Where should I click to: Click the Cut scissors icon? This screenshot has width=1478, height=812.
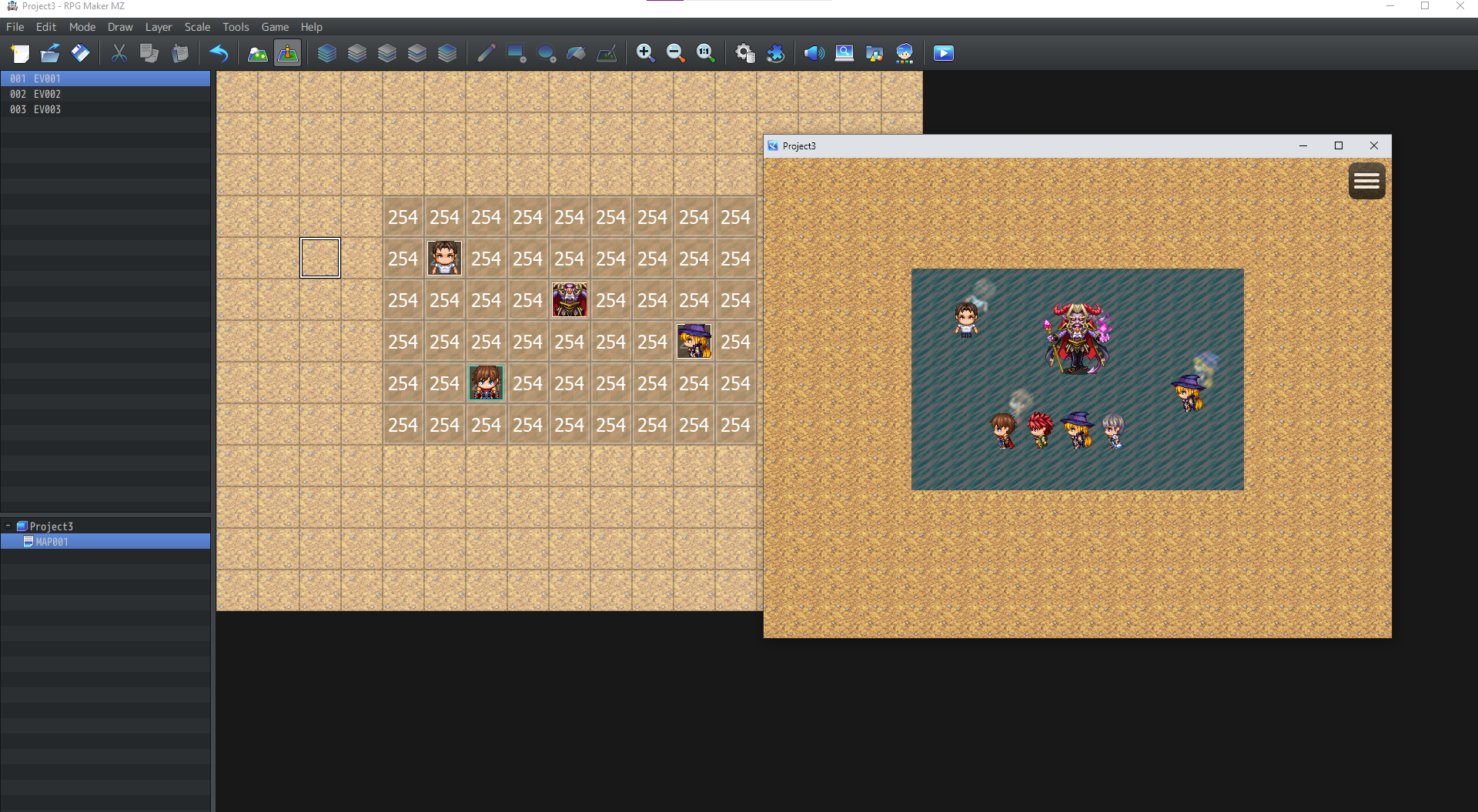coord(119,53)
